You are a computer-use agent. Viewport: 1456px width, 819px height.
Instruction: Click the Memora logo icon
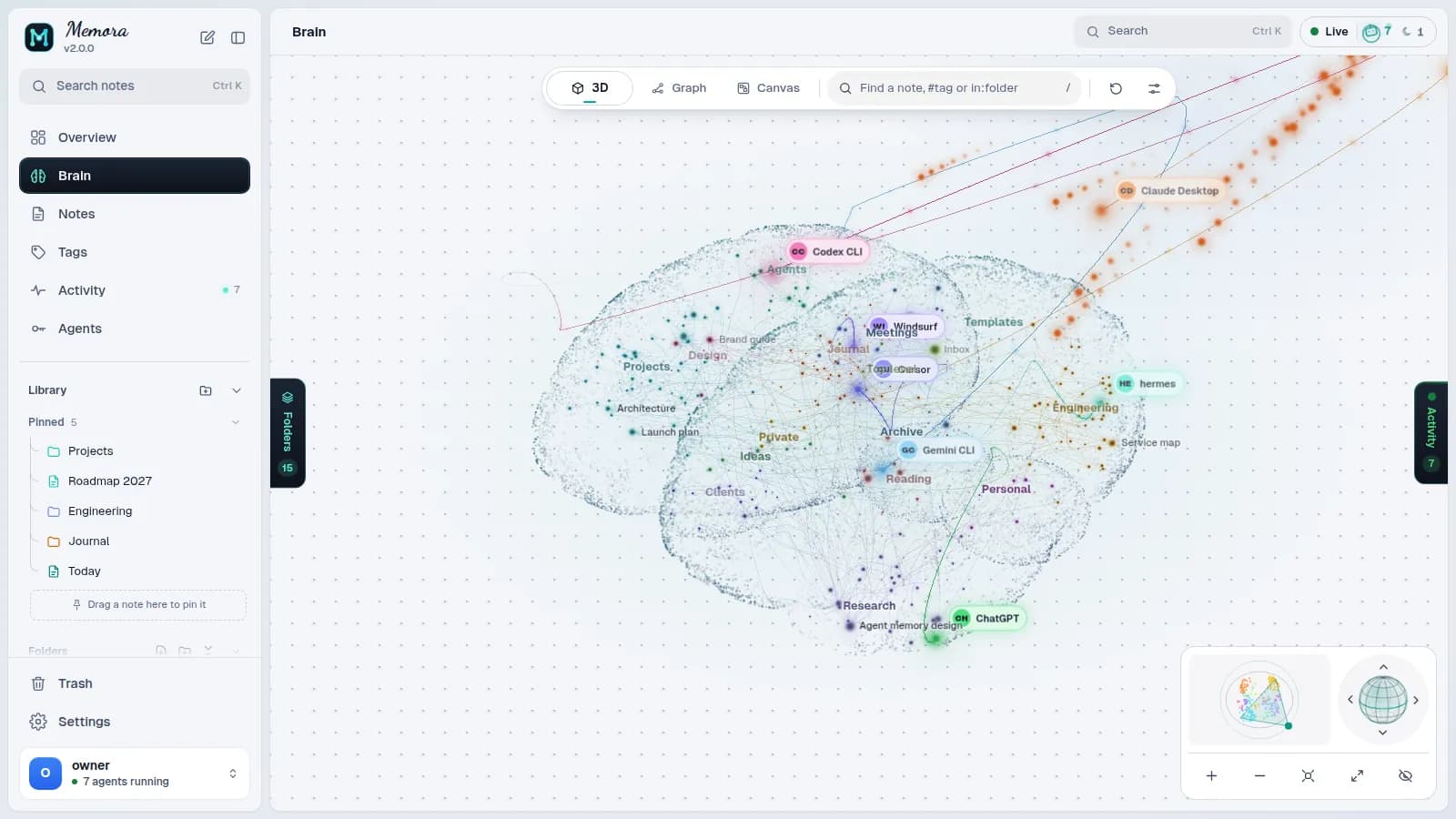tap(38, 37)
